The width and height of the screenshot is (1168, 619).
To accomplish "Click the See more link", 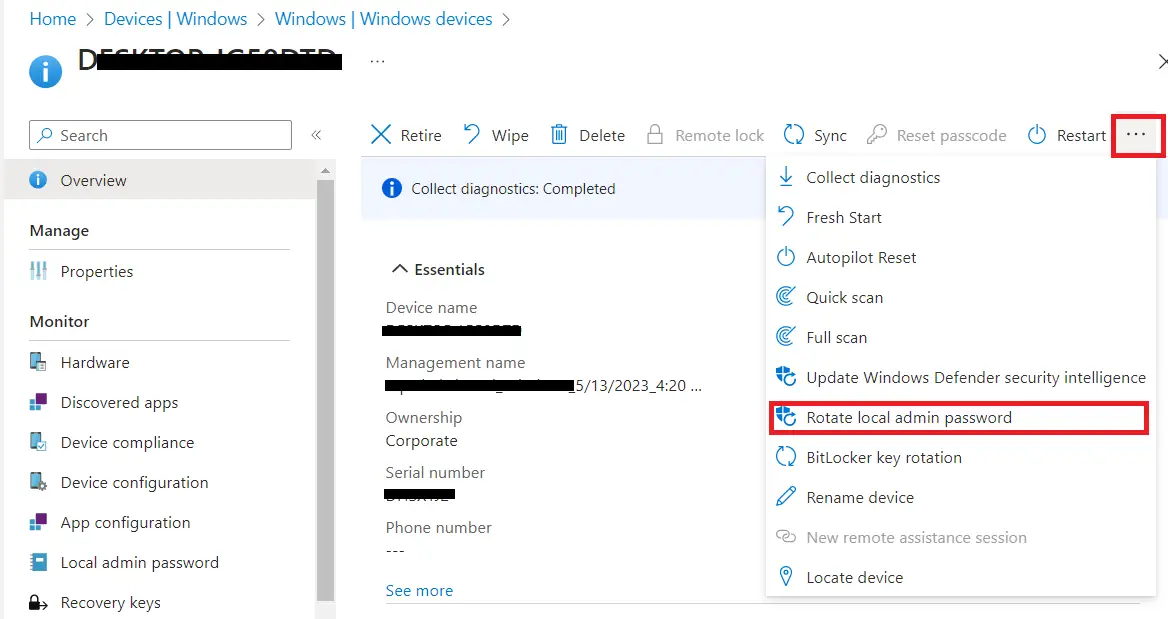I will 419,590.
